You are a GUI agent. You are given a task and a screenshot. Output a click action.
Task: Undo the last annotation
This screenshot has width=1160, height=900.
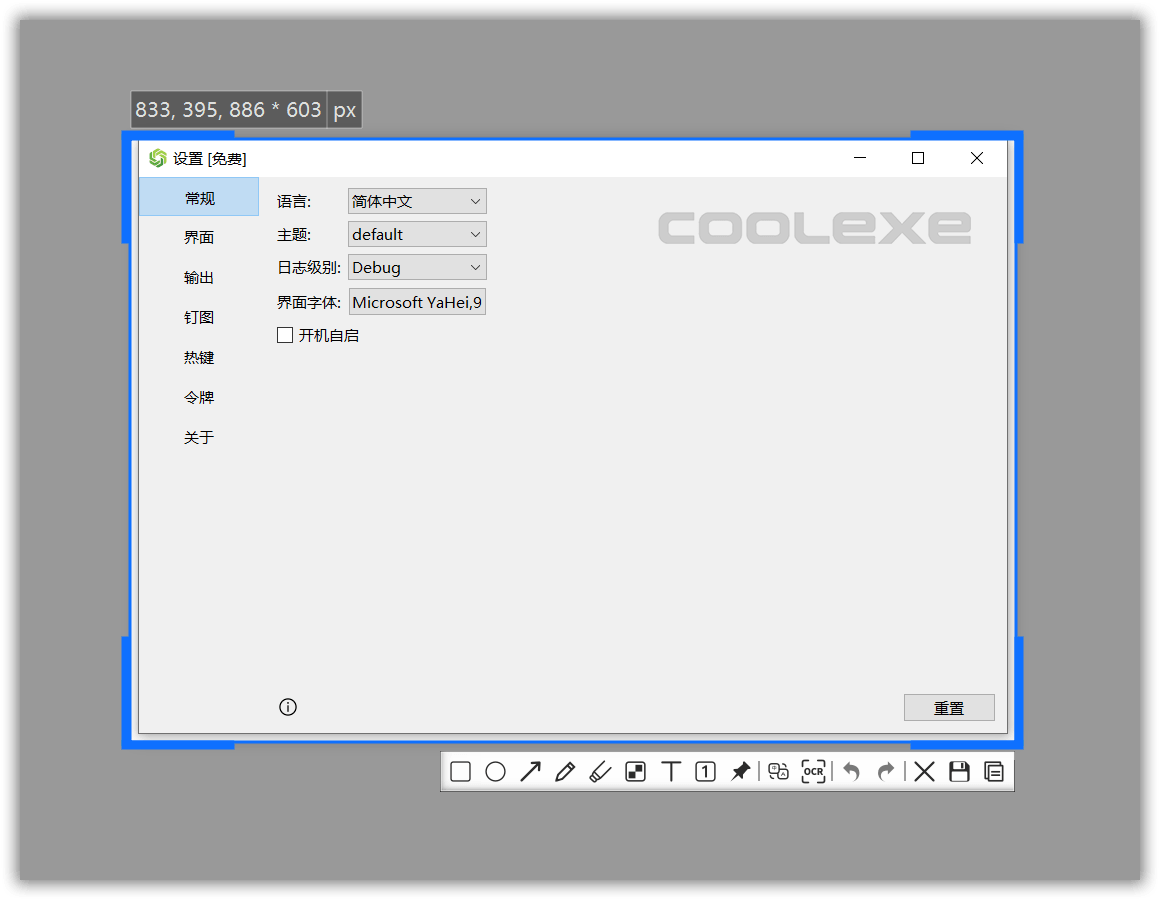click(850, 771)
